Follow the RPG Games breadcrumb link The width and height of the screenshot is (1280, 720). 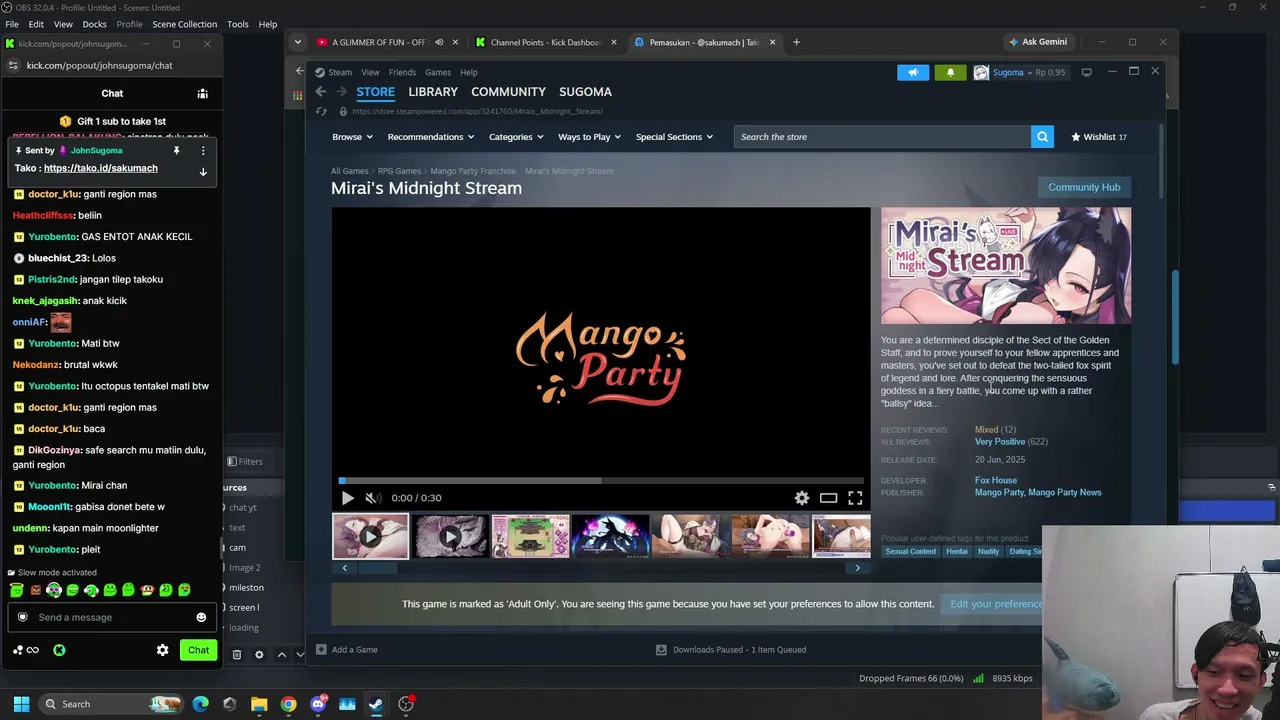pyautogui.click(x=399, y=171)
